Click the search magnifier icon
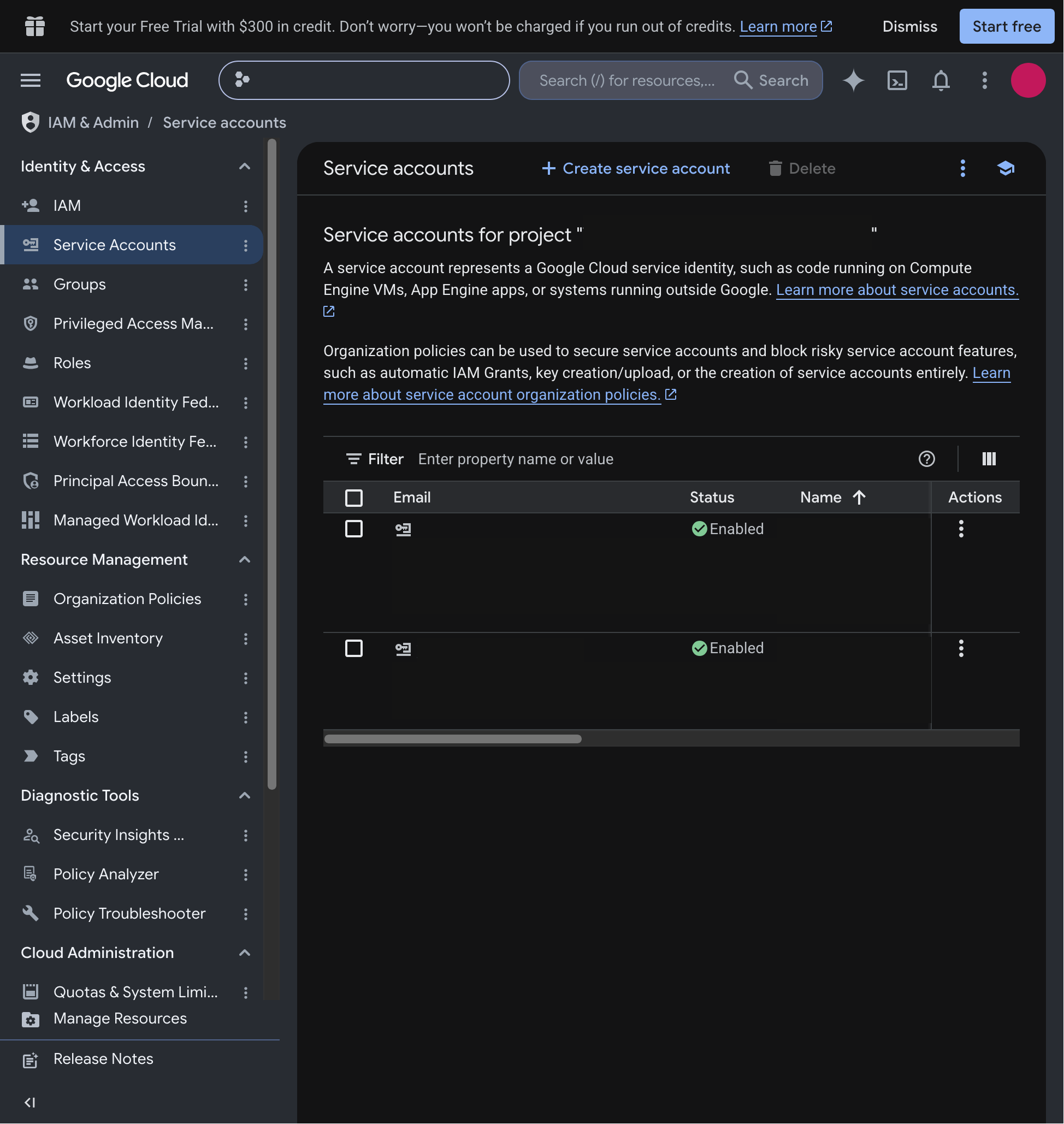 [743, 80]
